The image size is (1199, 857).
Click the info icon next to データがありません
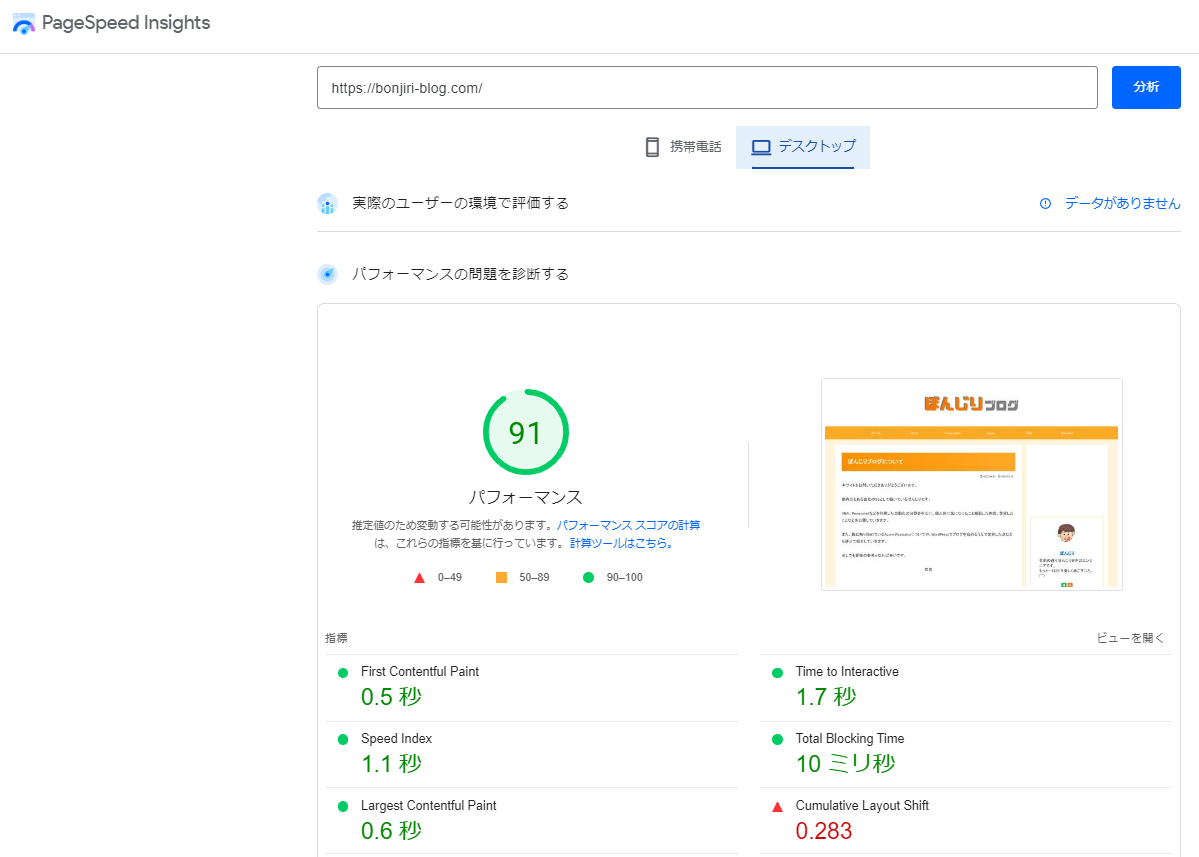click(x=1044, y=203)
